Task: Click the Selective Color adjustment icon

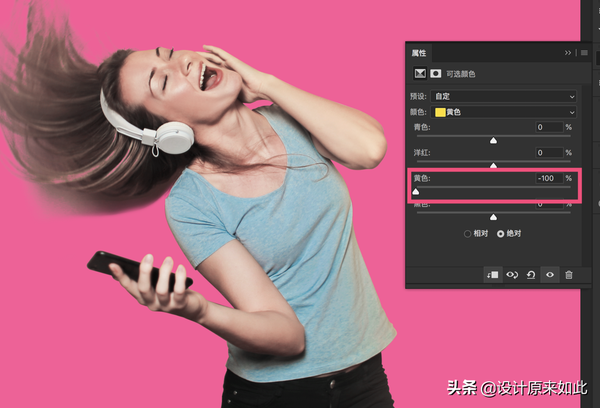Action: (420, 74)
